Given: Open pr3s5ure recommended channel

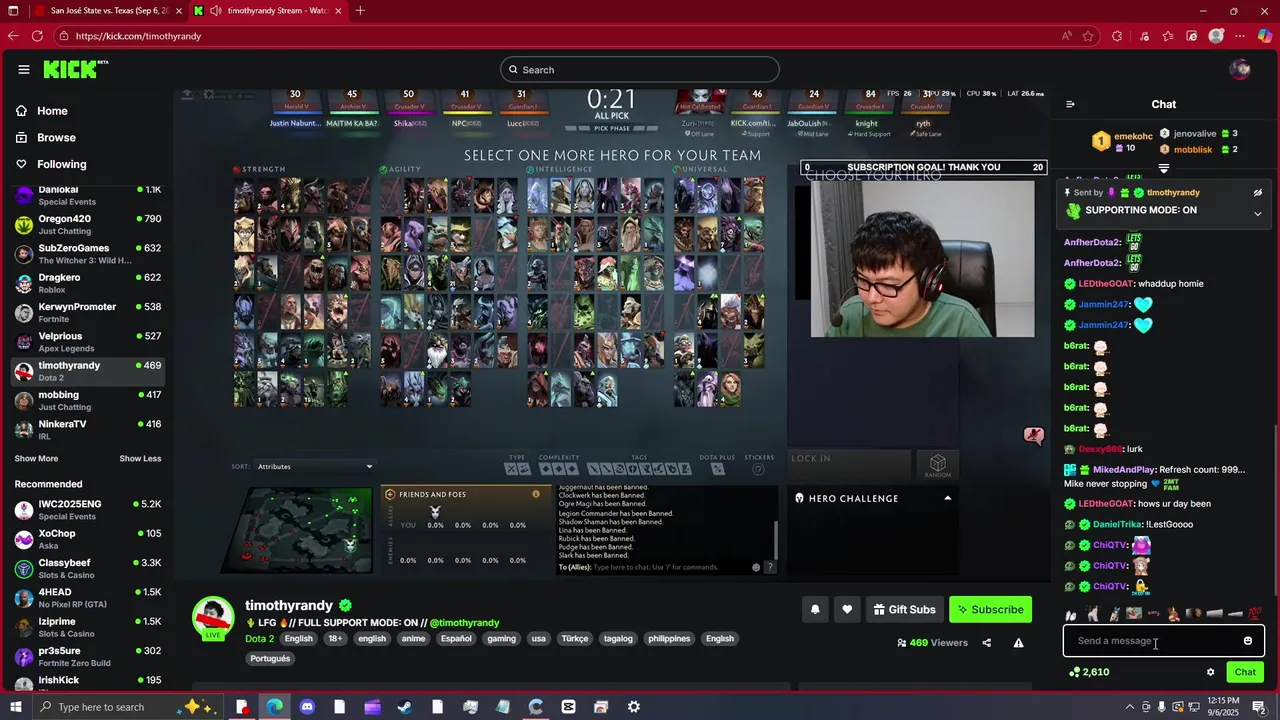Looking at the screenshot, I should click(87, 656).
